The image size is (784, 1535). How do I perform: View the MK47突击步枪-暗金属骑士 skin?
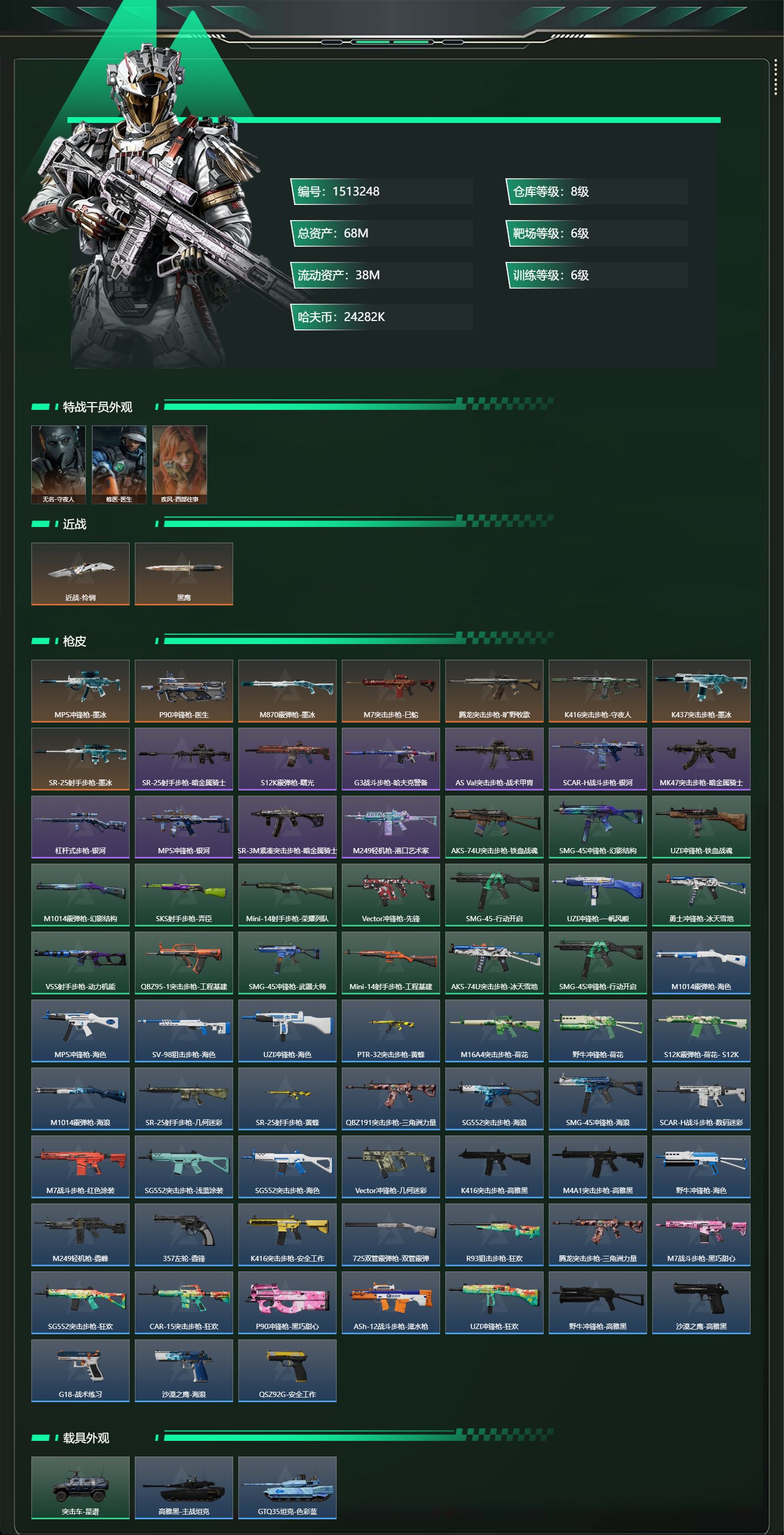point(701,759)
